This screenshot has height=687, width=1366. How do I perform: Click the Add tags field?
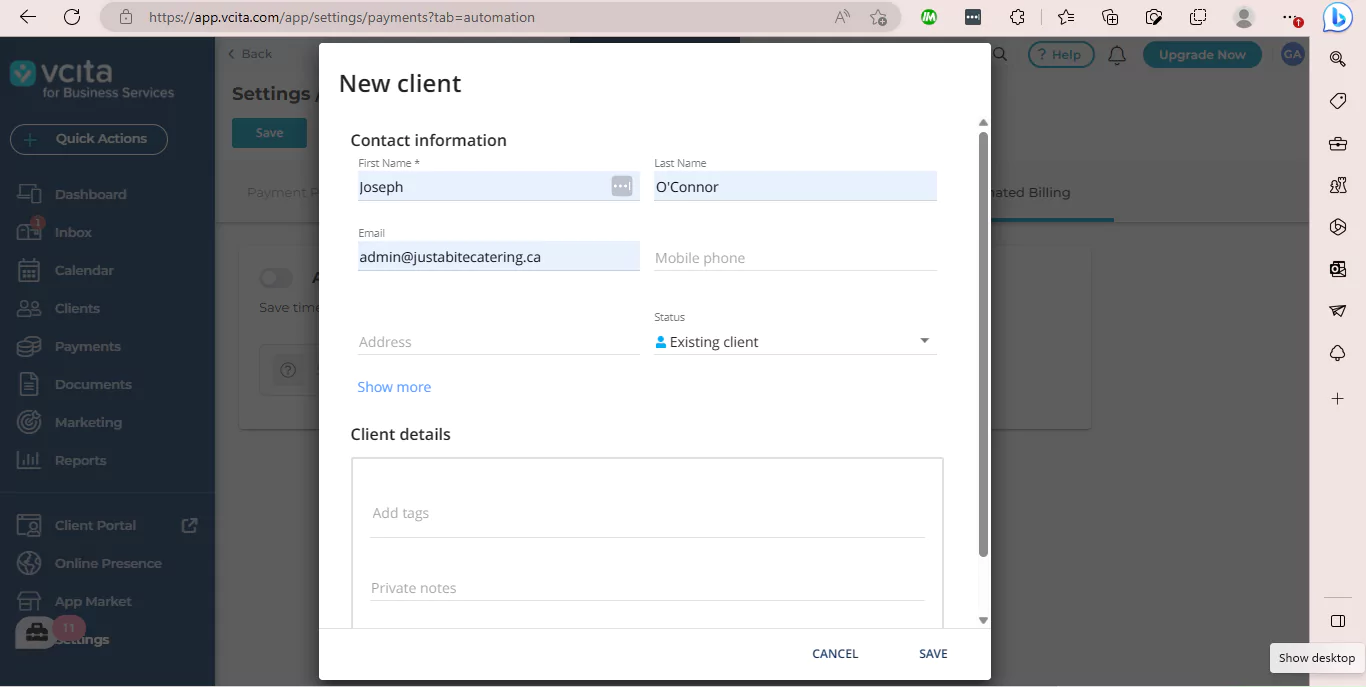click(647, 513)
